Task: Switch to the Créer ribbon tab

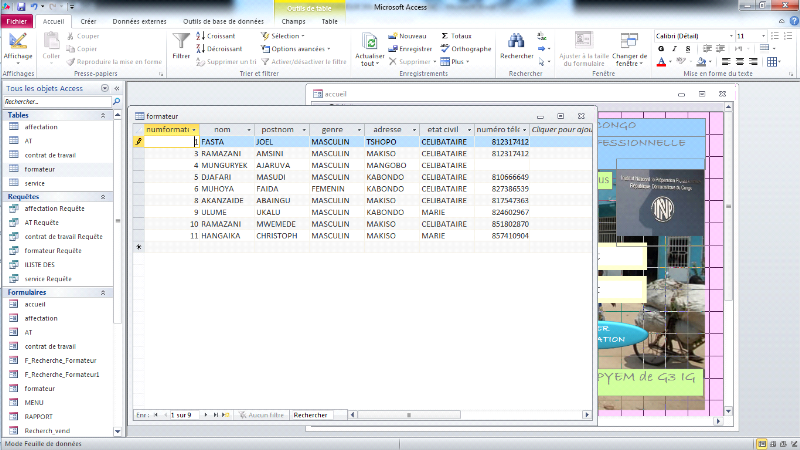Action: [88, 21]
